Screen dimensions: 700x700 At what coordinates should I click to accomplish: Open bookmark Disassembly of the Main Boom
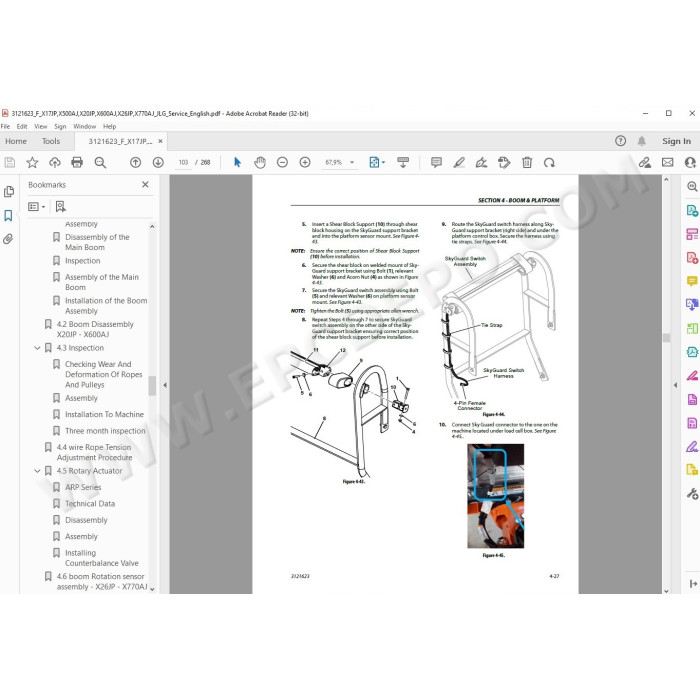pyautogui.click(x=97, y=242)
